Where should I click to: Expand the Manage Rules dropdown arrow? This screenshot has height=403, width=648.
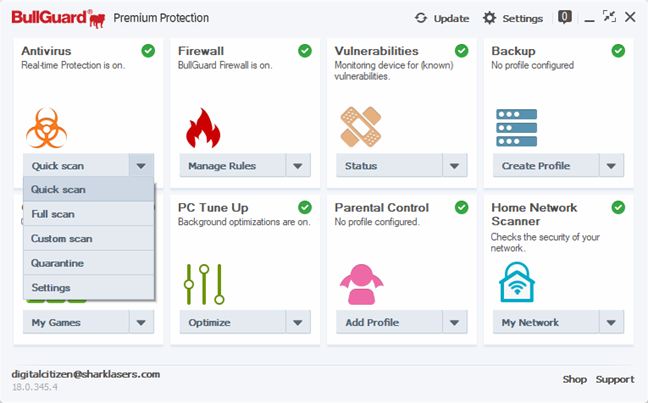tap(298, 166)
